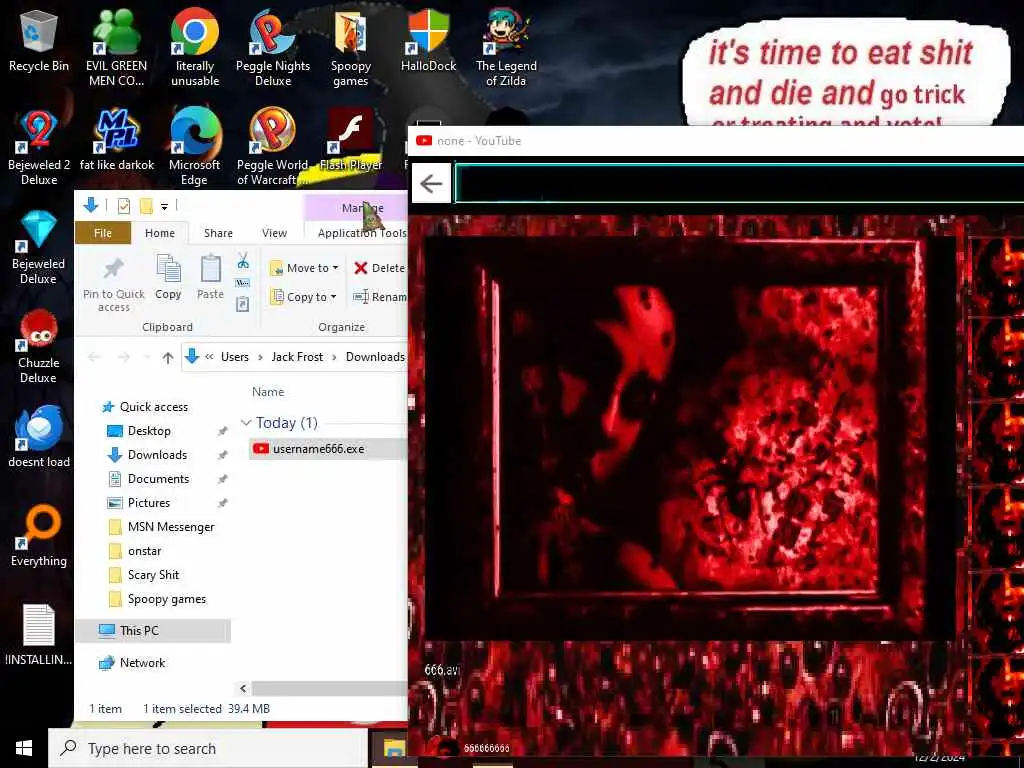The height and width of the screenshot is (768, 1024).
Task: Click the Rename button in ribbon
Action: tap(380, 296)
